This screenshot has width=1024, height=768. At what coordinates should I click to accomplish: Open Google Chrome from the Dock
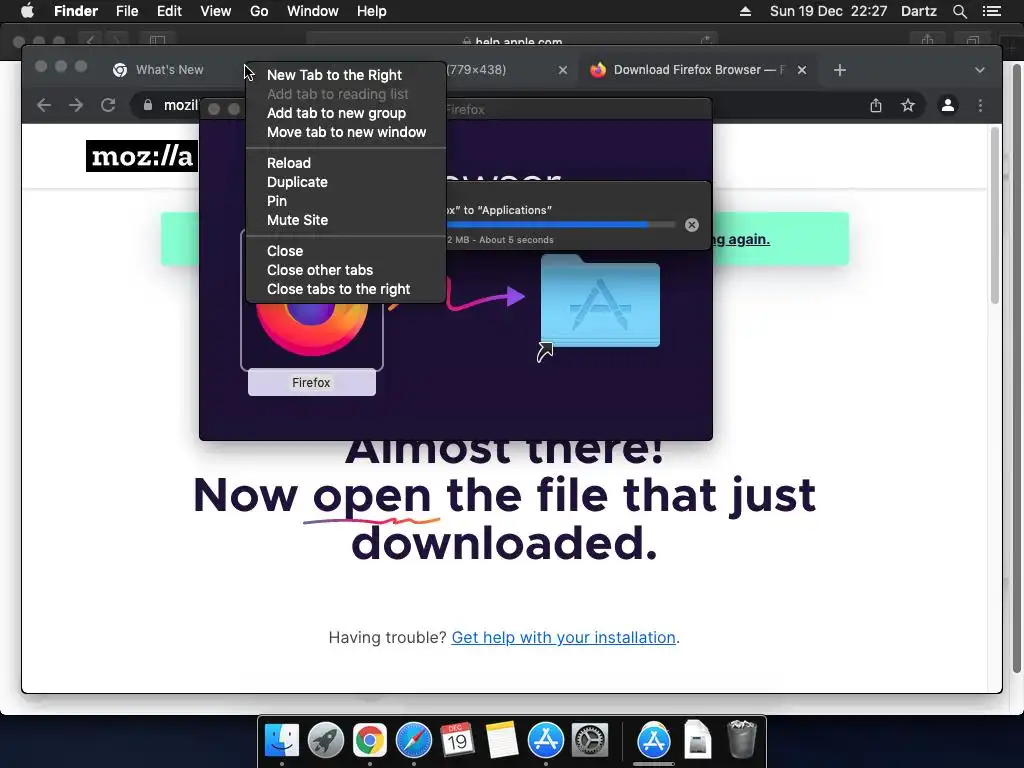coord(370,741)
